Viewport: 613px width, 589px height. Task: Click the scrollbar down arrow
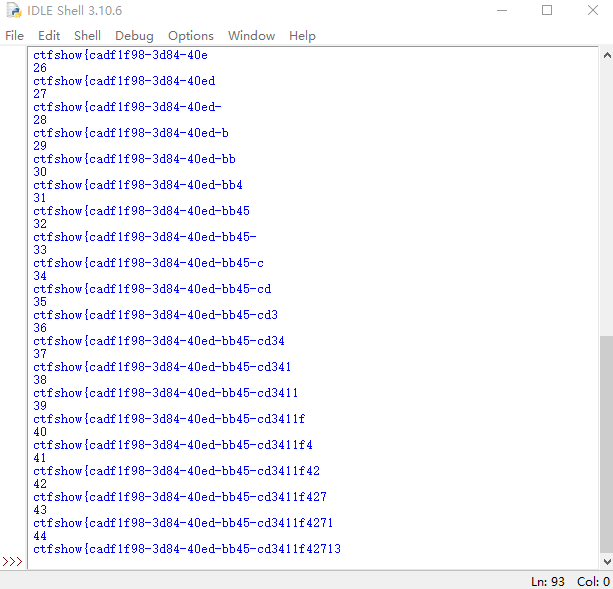click(x=607, y=562)
